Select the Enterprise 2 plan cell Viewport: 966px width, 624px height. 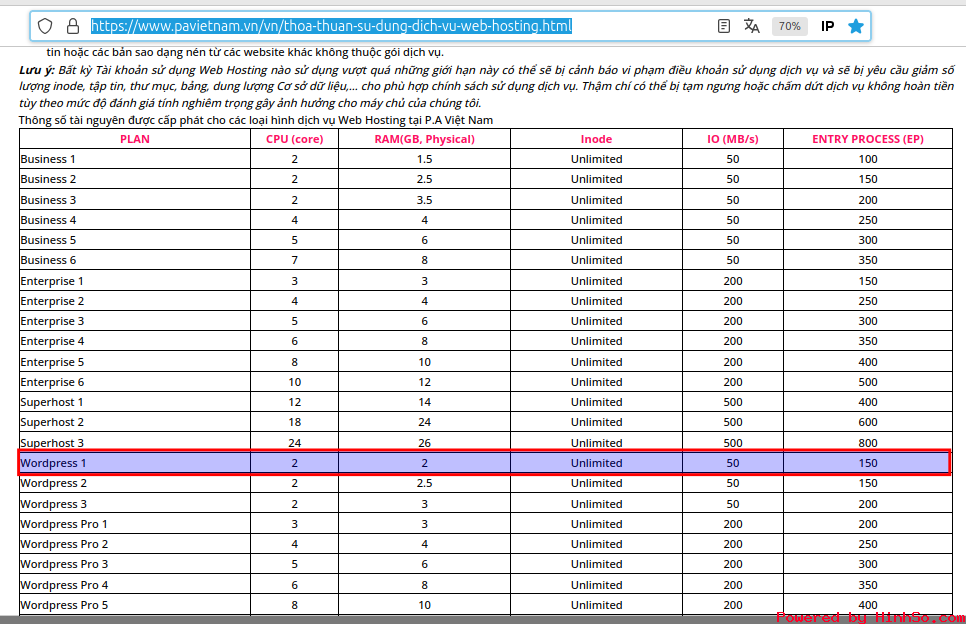click(x=135, y=301)
